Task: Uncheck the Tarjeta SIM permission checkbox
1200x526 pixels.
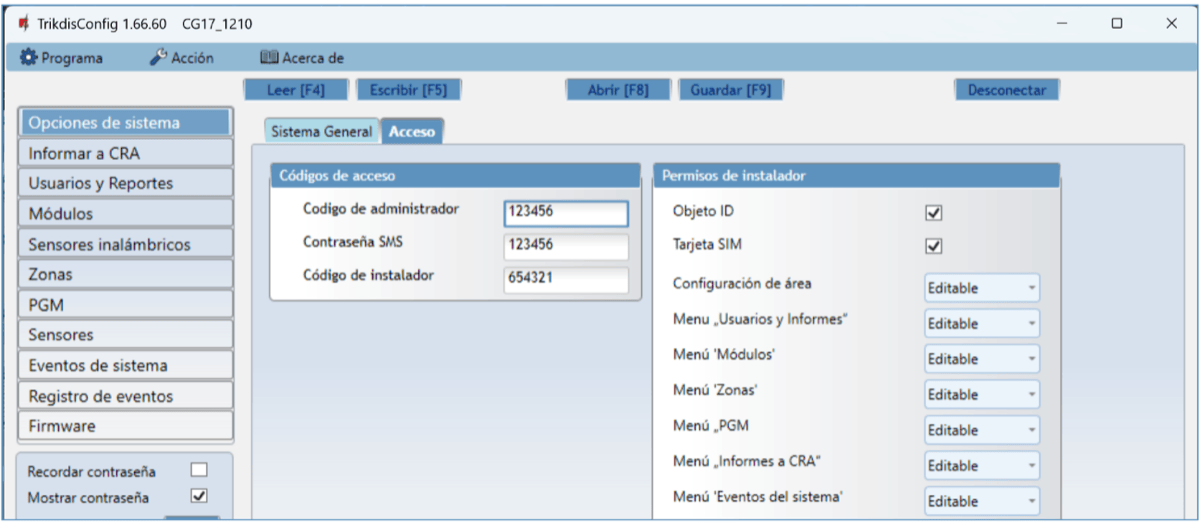Action: tap(934, 246)
